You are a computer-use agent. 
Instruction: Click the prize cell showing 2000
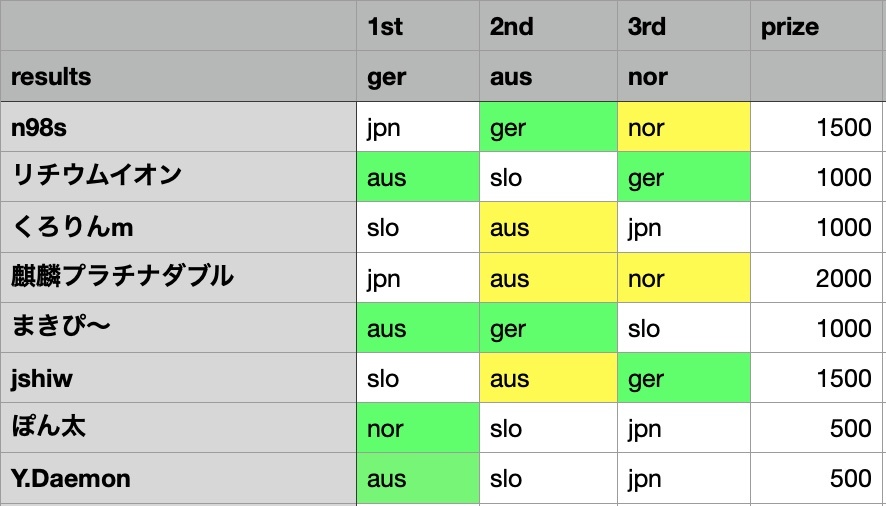tap(816, 278)
